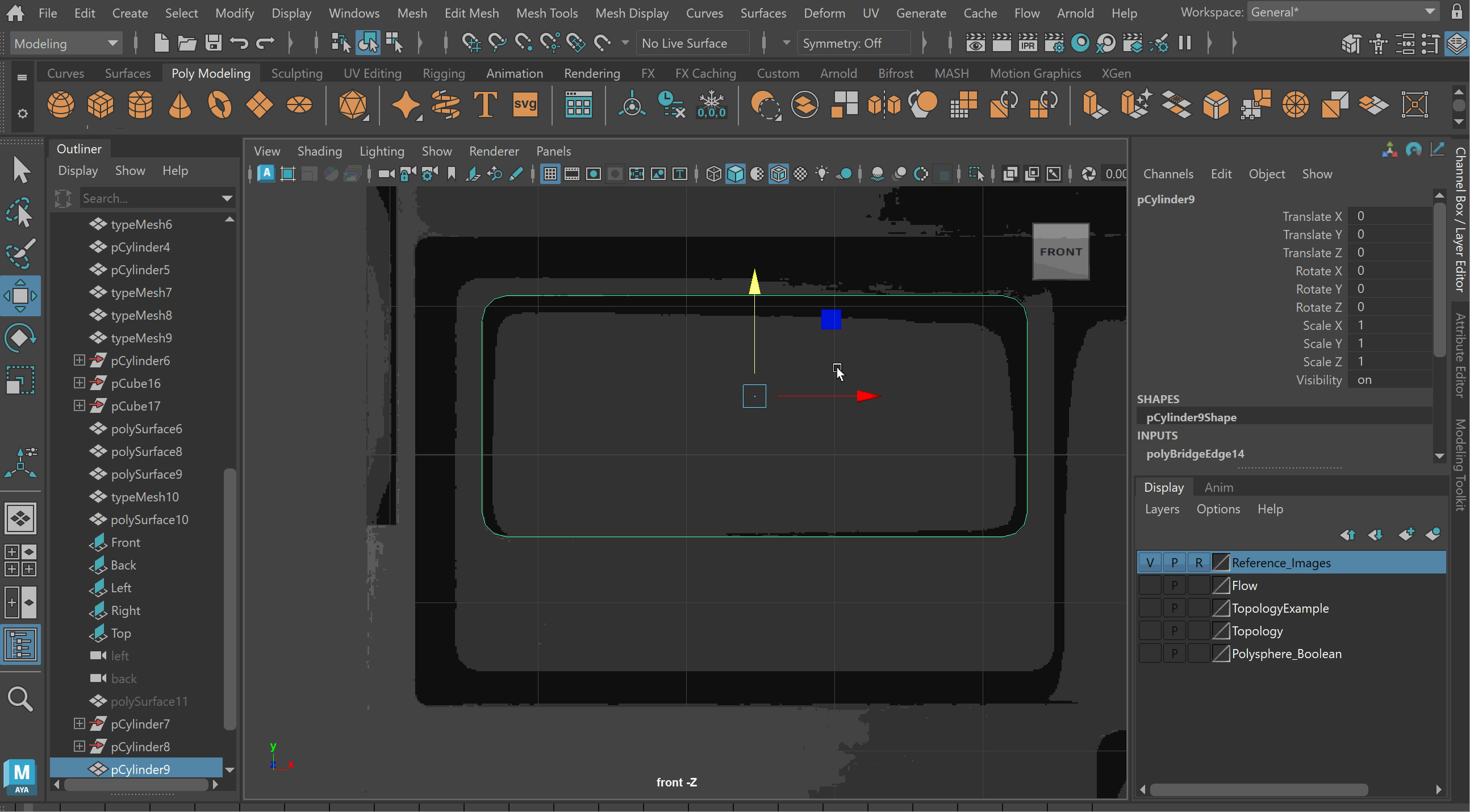Click the polygon Type text tool

coord(485,105)
